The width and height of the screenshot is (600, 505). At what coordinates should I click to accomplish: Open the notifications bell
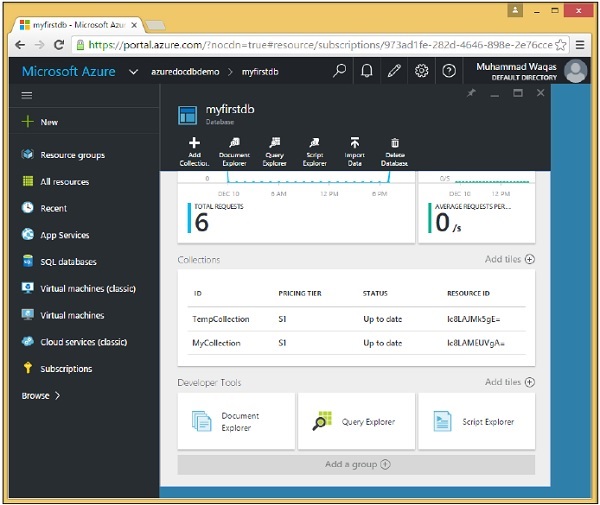[367, 71]
